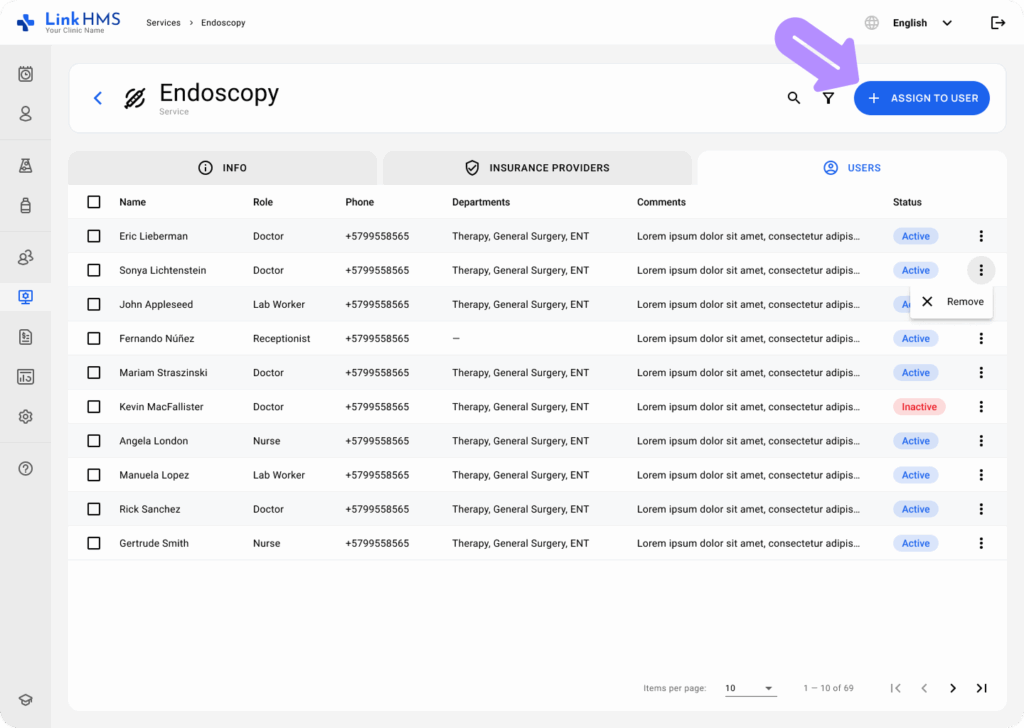This screenshot has width=1024, height=728.
Task: Go to the last page with pagination arrow
Action: [x=981, y=688]
